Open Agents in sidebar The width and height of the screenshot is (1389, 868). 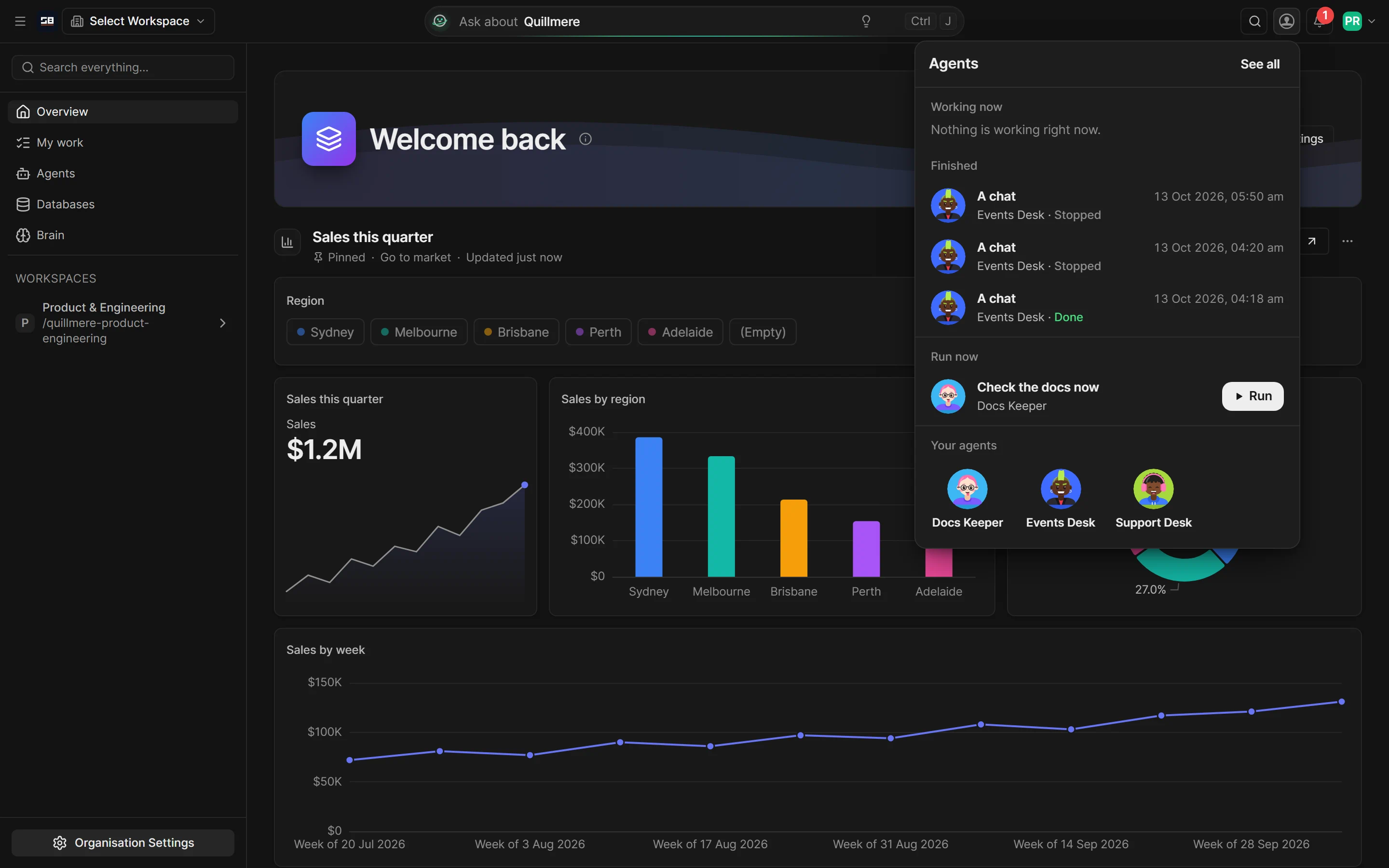(123, 174)
